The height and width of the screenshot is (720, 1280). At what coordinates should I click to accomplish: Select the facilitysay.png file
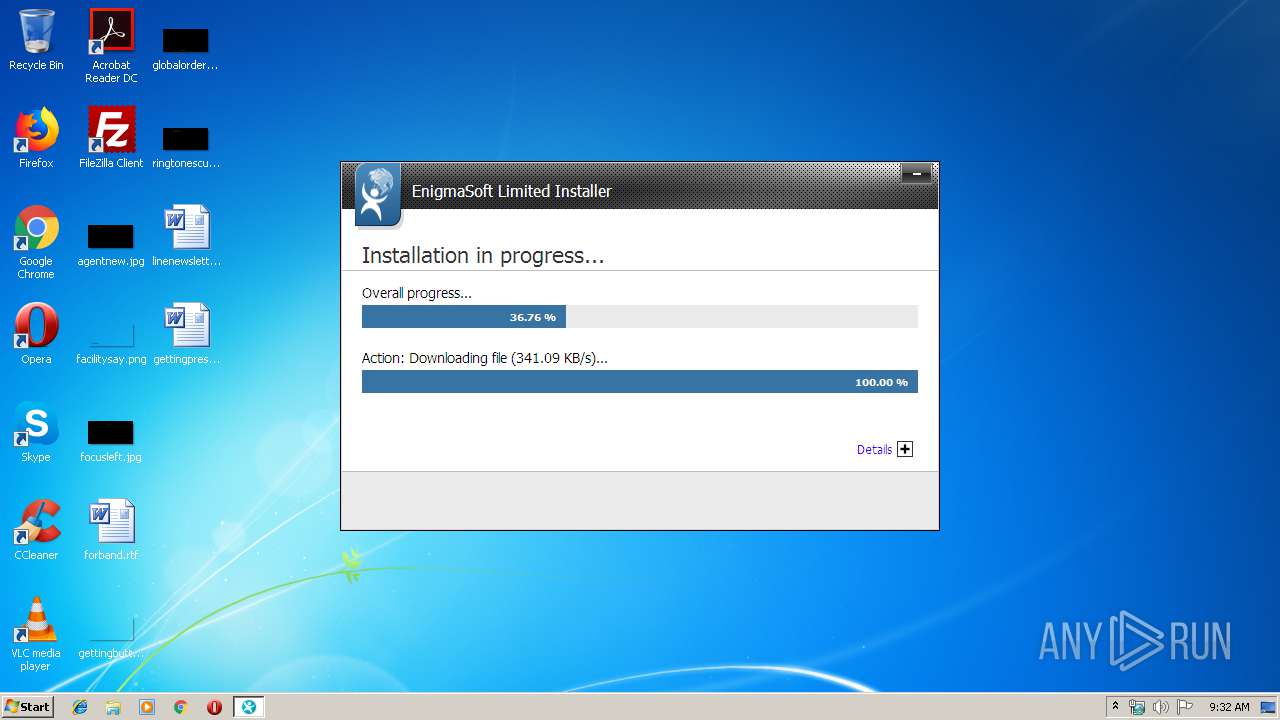click(111, 342)
